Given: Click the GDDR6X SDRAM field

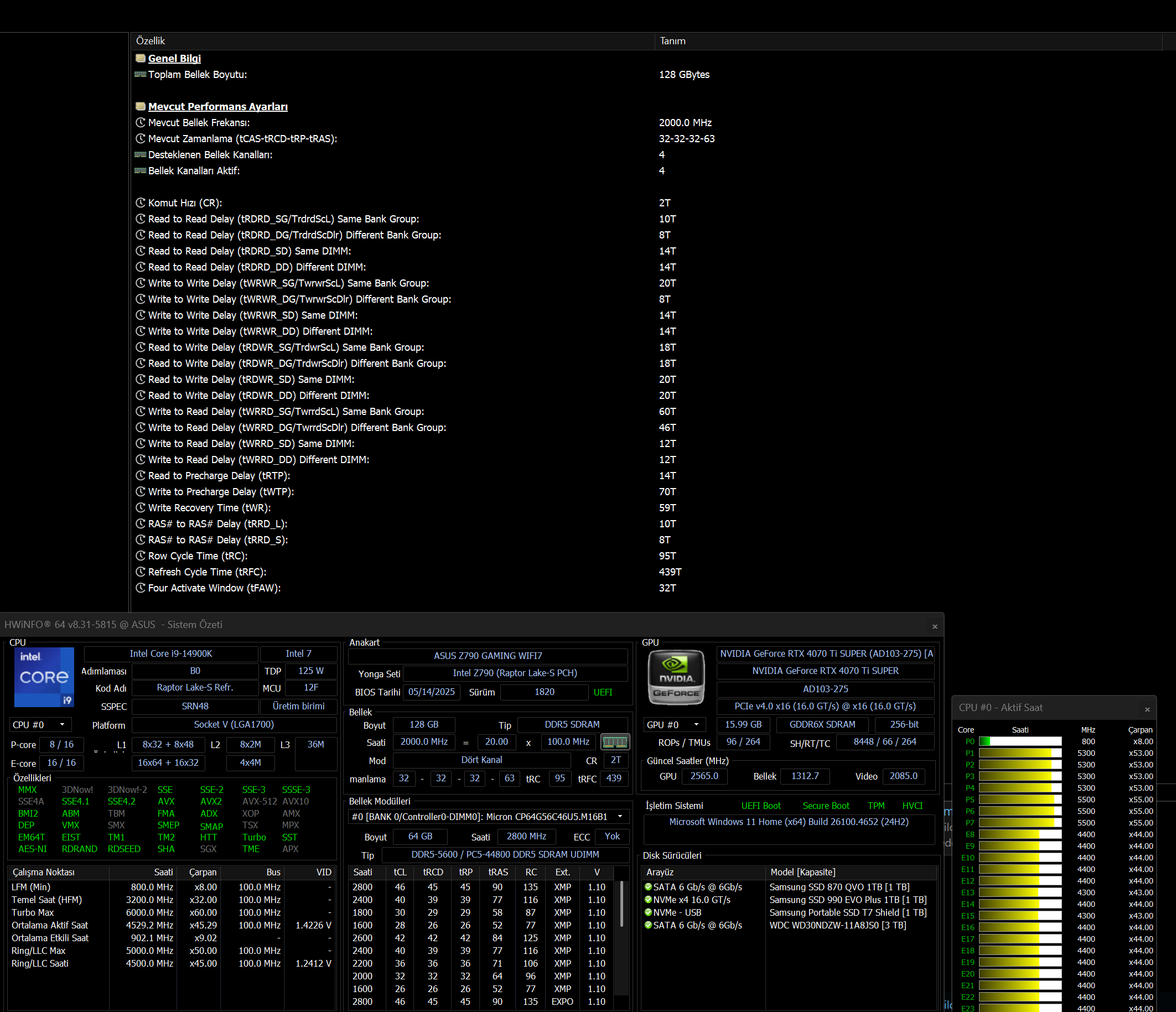Looking at the screenshot, I should [x=822, y=725].
